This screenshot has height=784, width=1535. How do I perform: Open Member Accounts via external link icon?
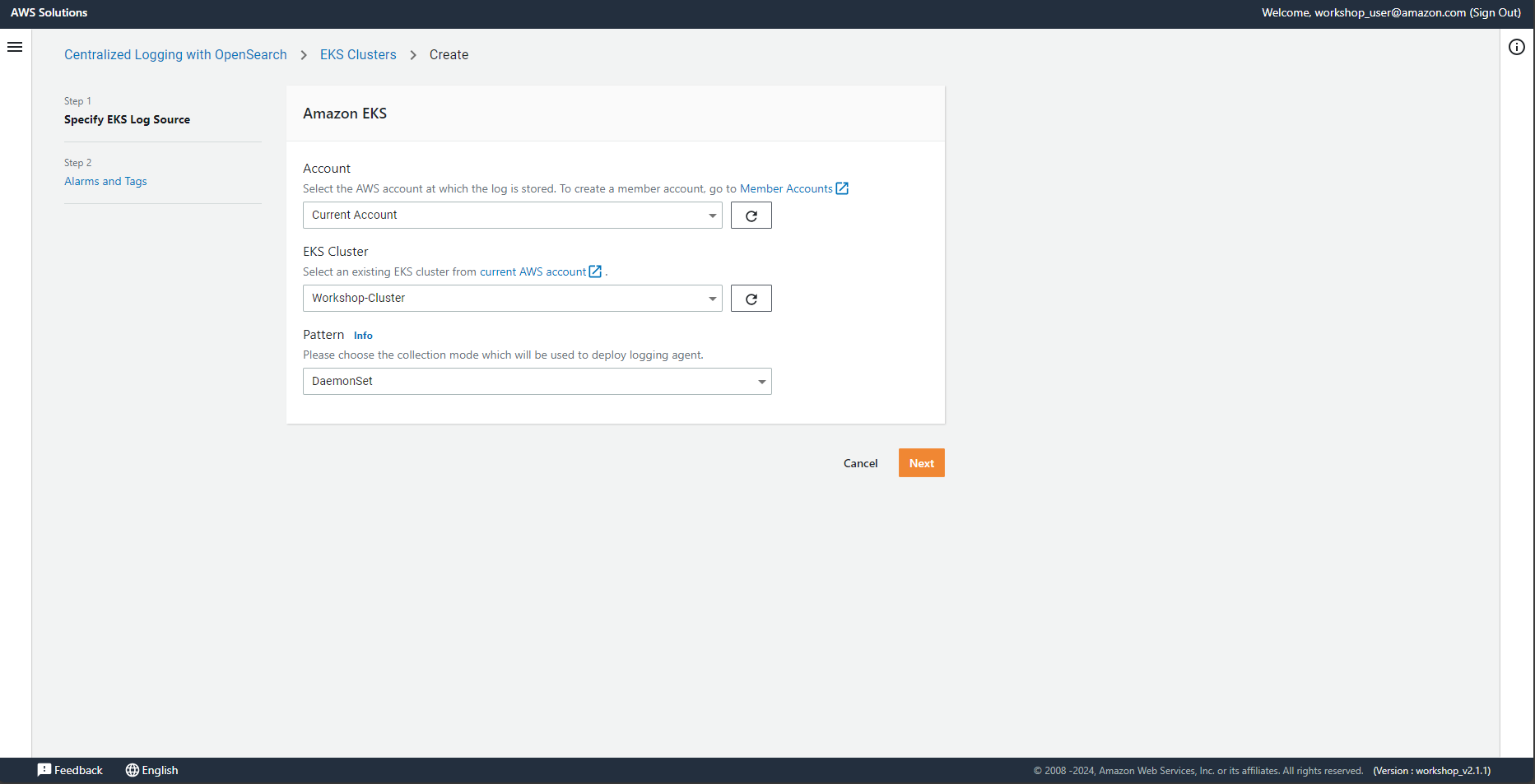click(x=841, y=188)
